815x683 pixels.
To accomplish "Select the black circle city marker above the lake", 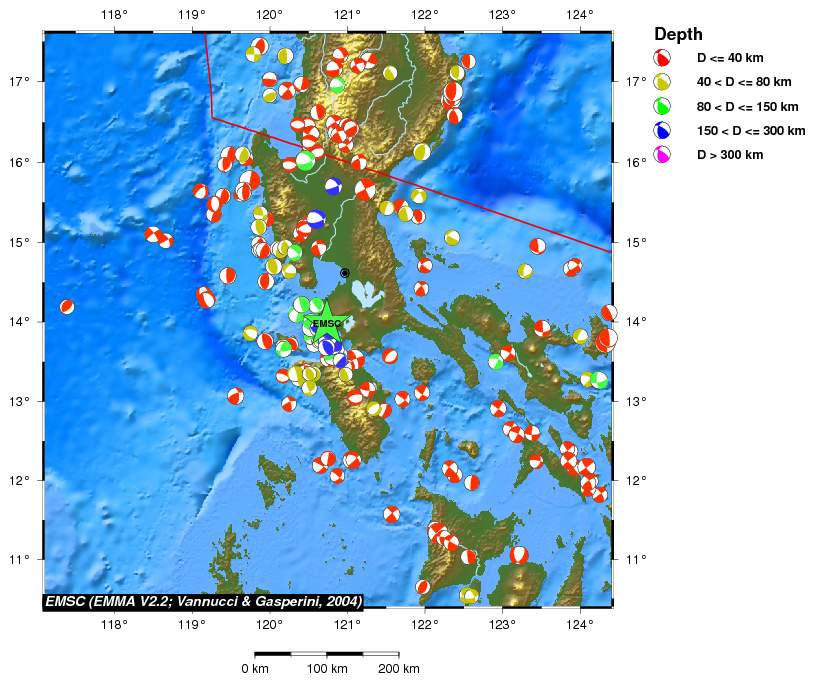I will (x=345, y=272).
